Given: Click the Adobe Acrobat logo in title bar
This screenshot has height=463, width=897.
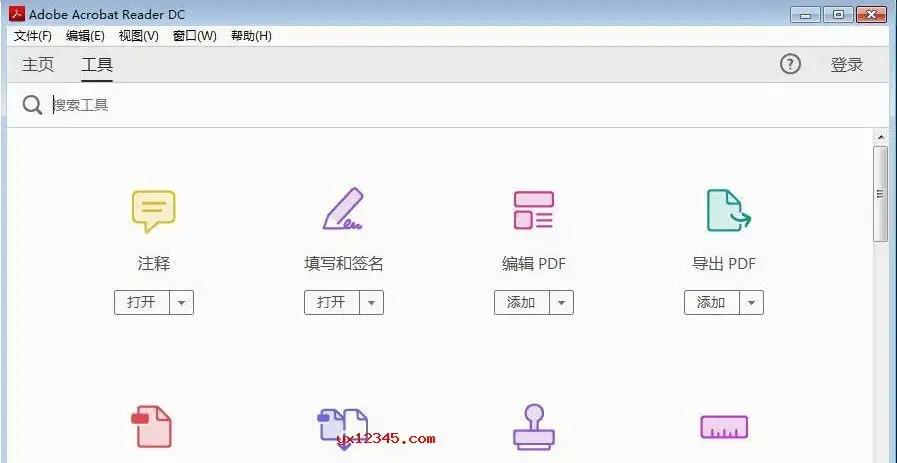Looking at the screenshot, I should coord(17,14).
